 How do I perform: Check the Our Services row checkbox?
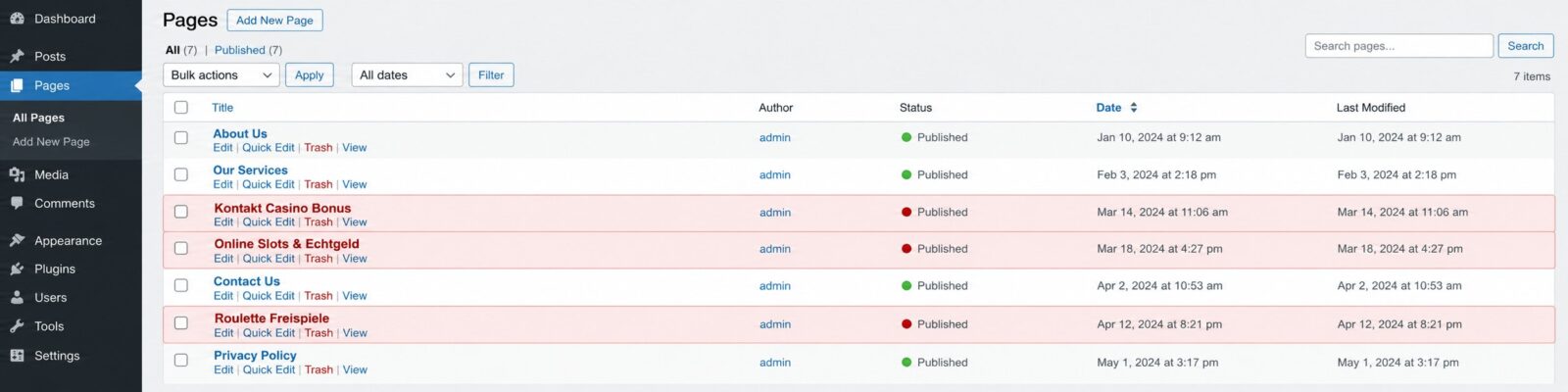[x=181, y=174]
